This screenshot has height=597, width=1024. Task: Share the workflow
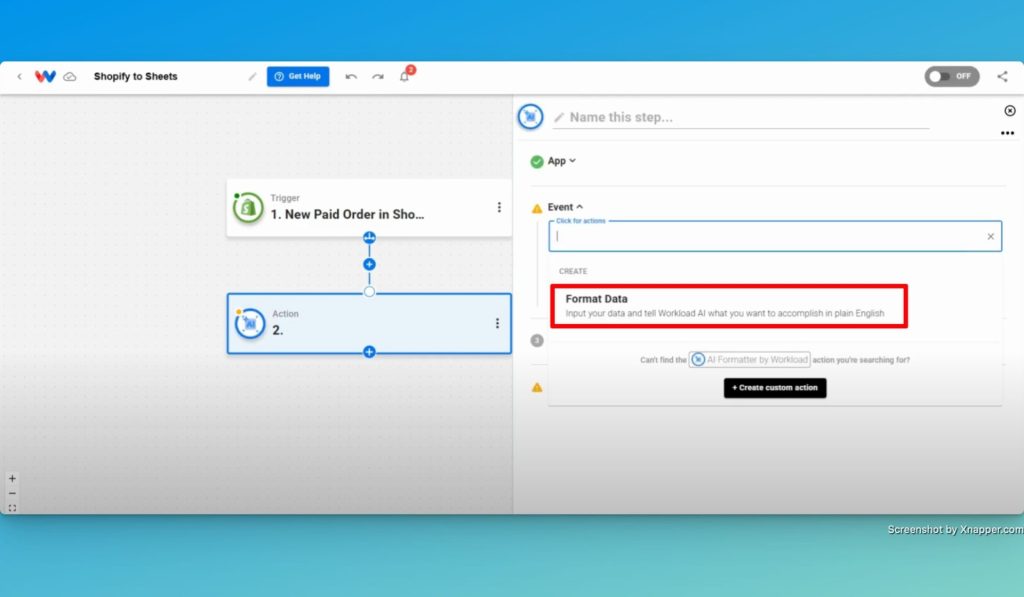(1002, 76)
